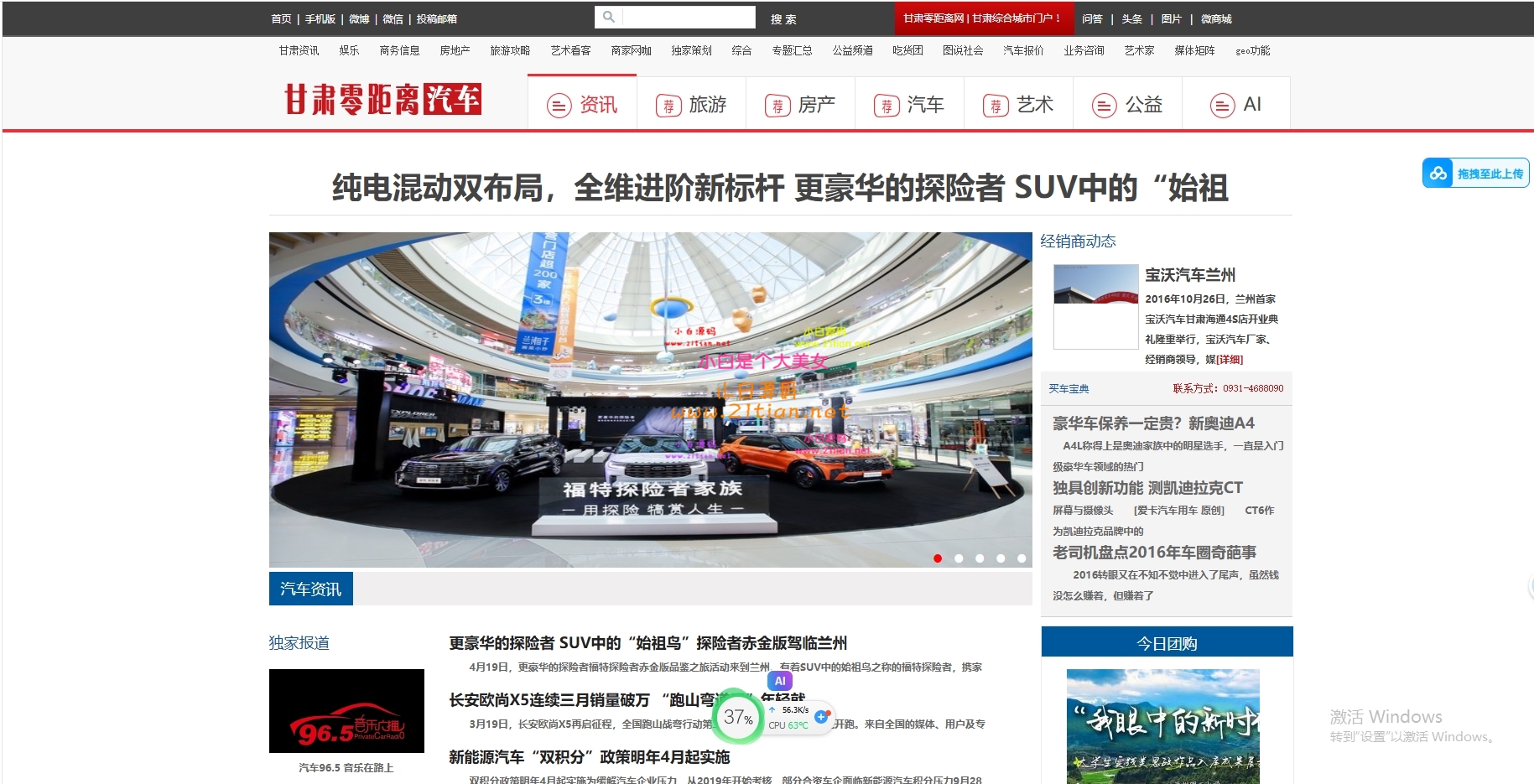1534x784 pixels.
Task: Open 汽车报价 in the navigation row
Action: 1023,50
